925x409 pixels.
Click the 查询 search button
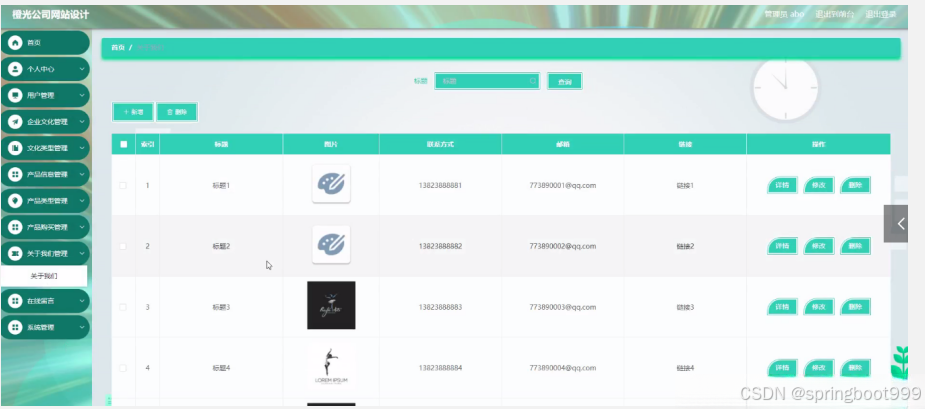click(x=565, y=81)
